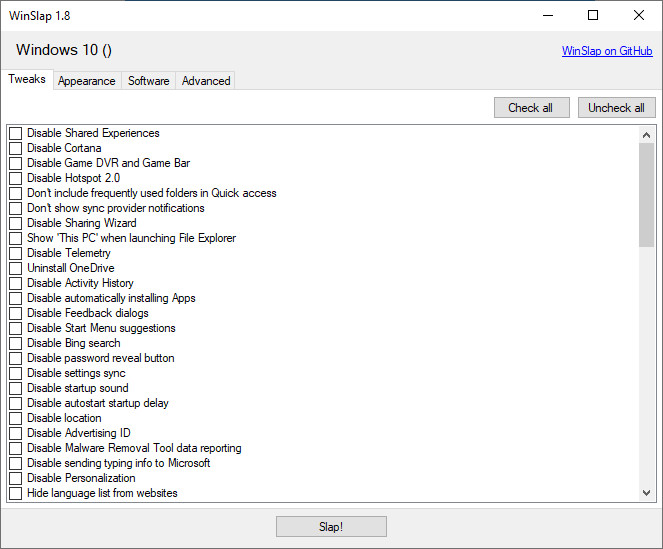Enable Disable sending typing info to Microsoft
663x549 pixels.
click(x=16, y=463)
